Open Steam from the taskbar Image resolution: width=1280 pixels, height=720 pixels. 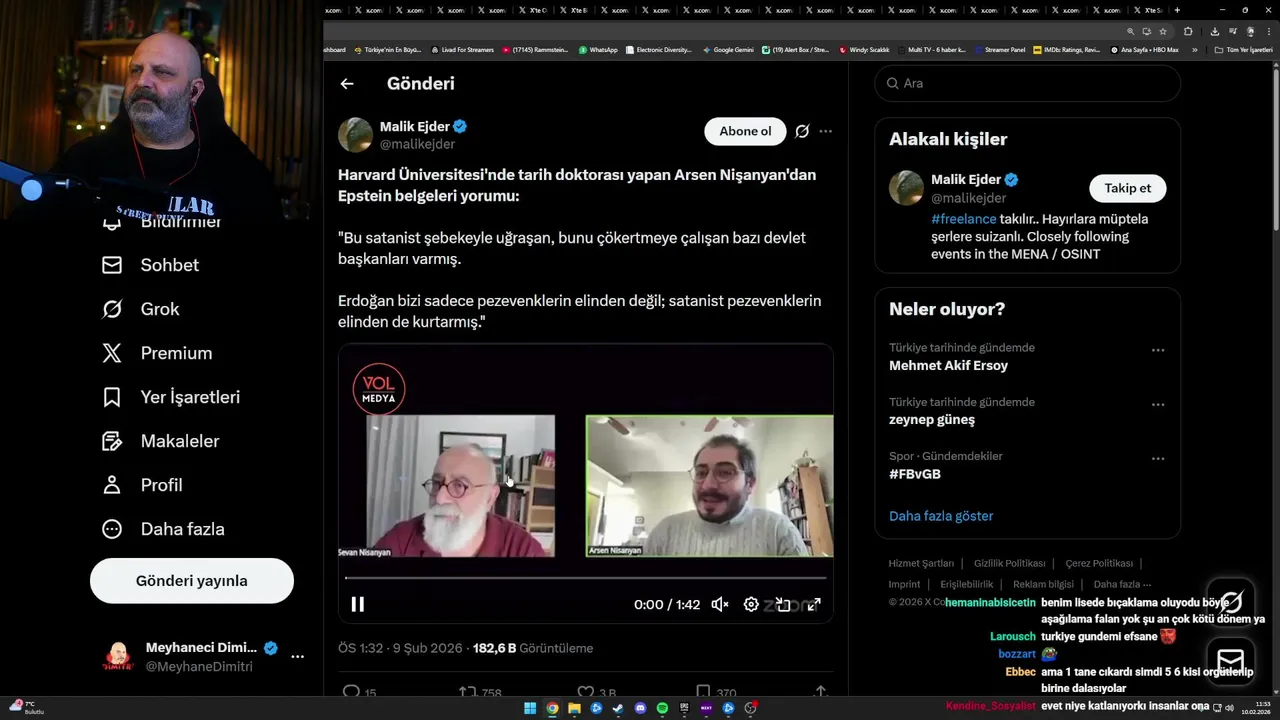click(618, 708)
